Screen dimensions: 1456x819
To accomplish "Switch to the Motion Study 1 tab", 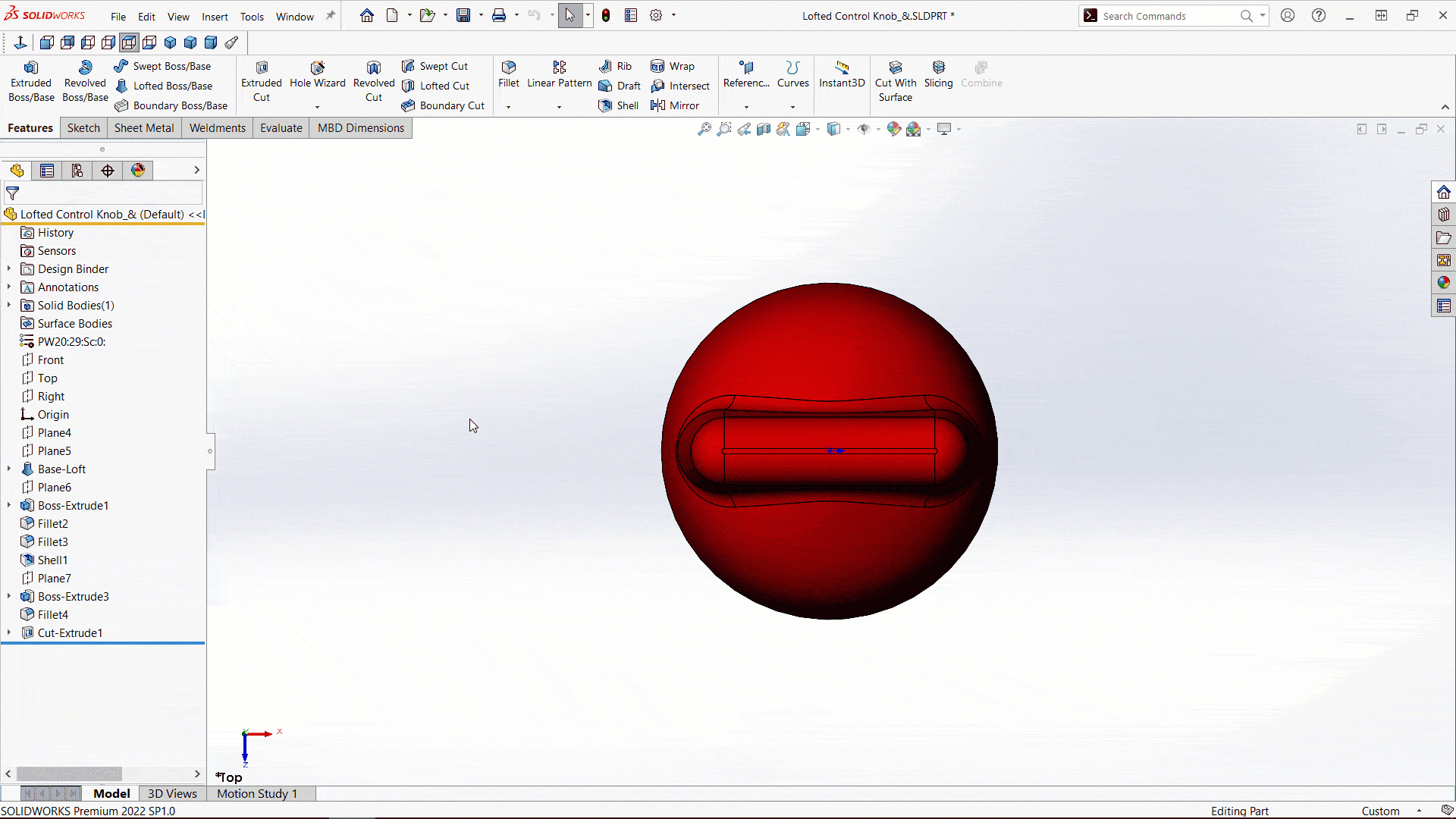I will click(257, 793).
